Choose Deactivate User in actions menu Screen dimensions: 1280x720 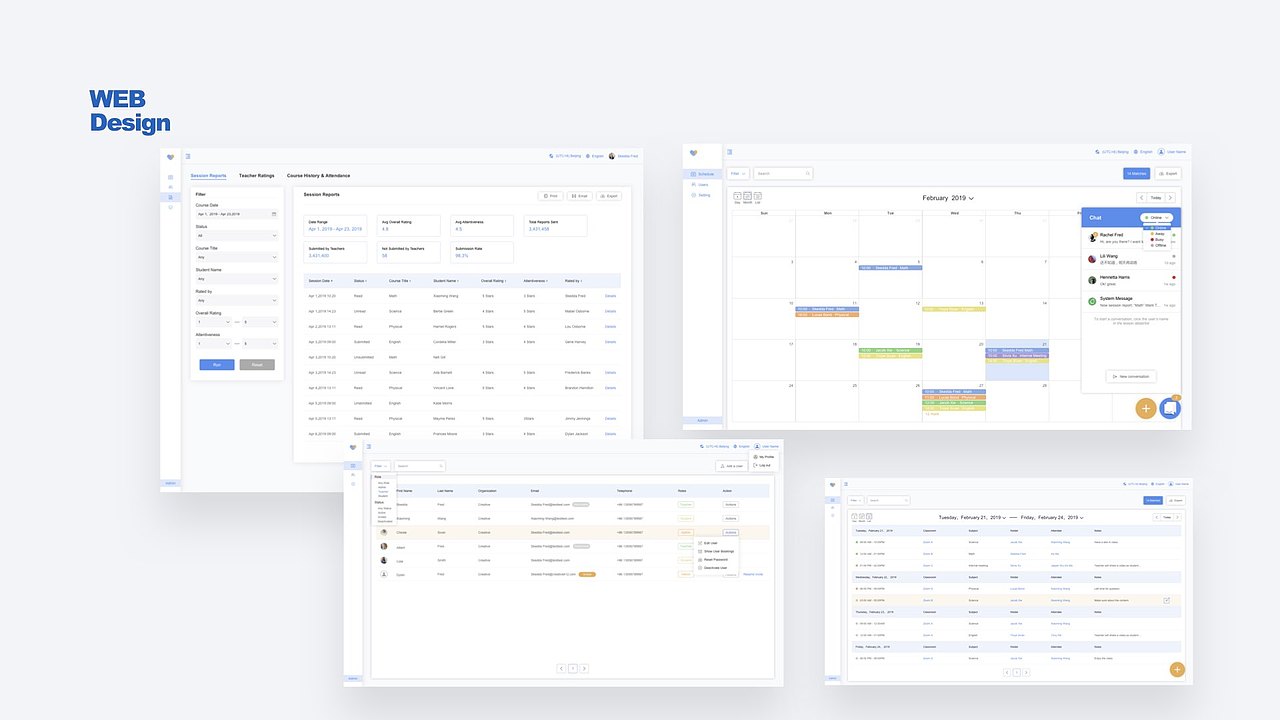pyautogui.click(x=713, y=567)
